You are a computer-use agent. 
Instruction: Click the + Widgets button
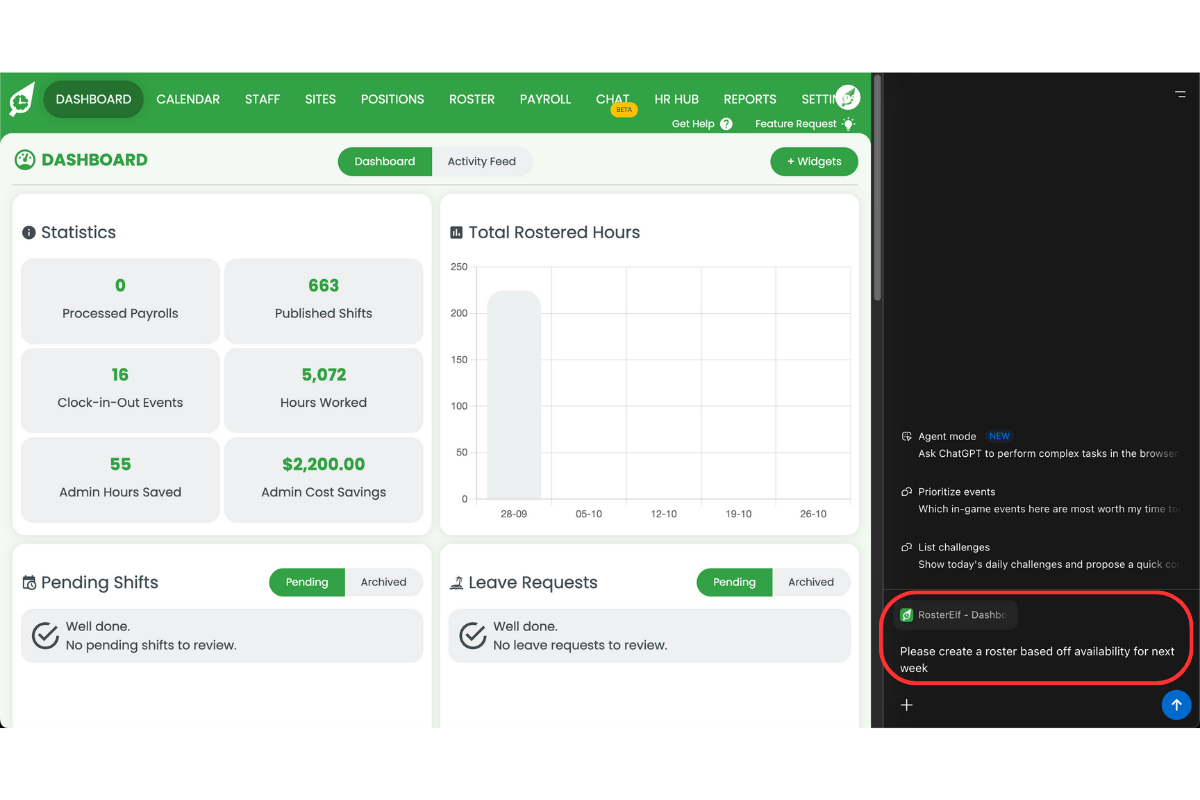[x=814, y=161]
